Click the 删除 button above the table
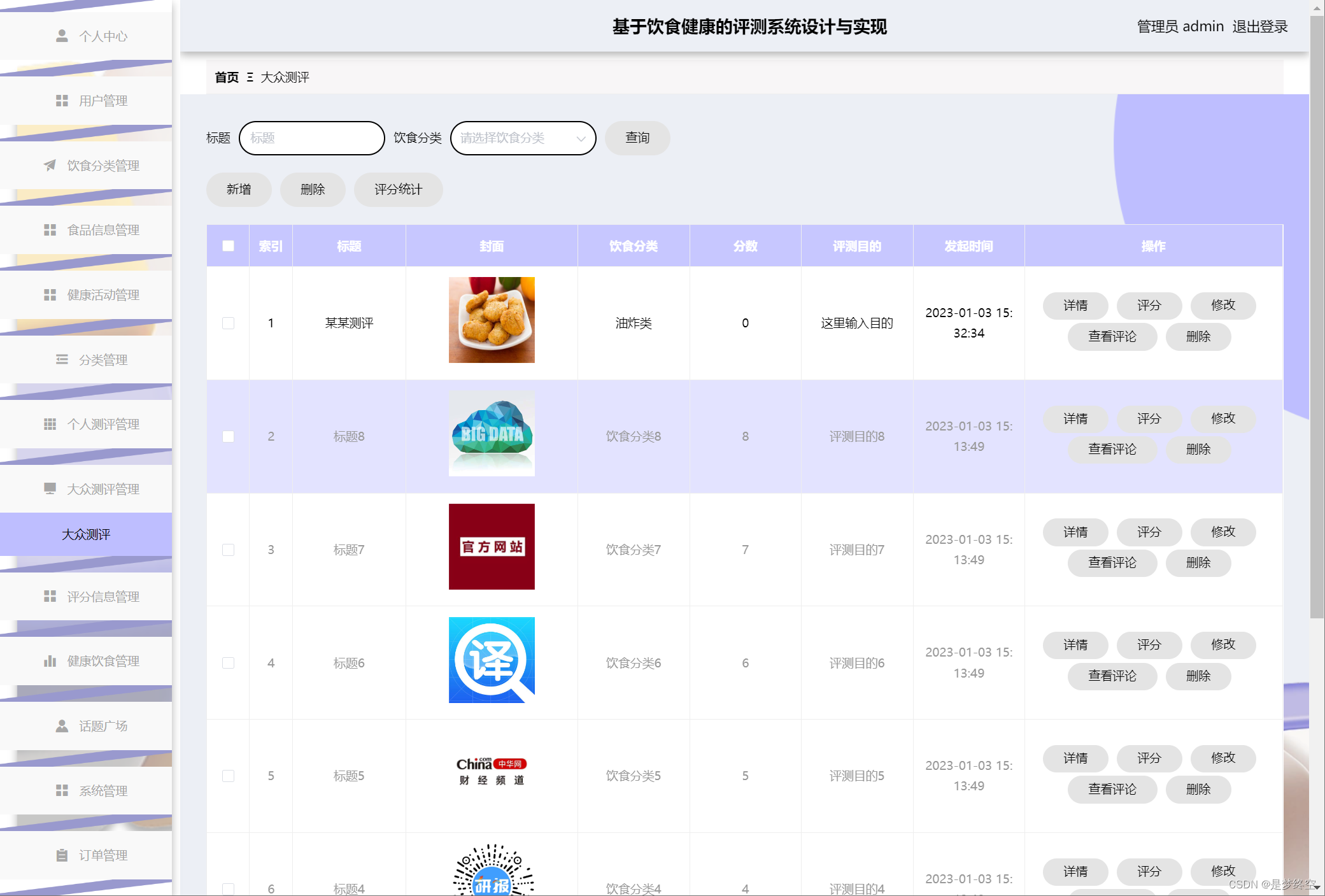Viewport: 1325px width, 896px height. (313, 190)
